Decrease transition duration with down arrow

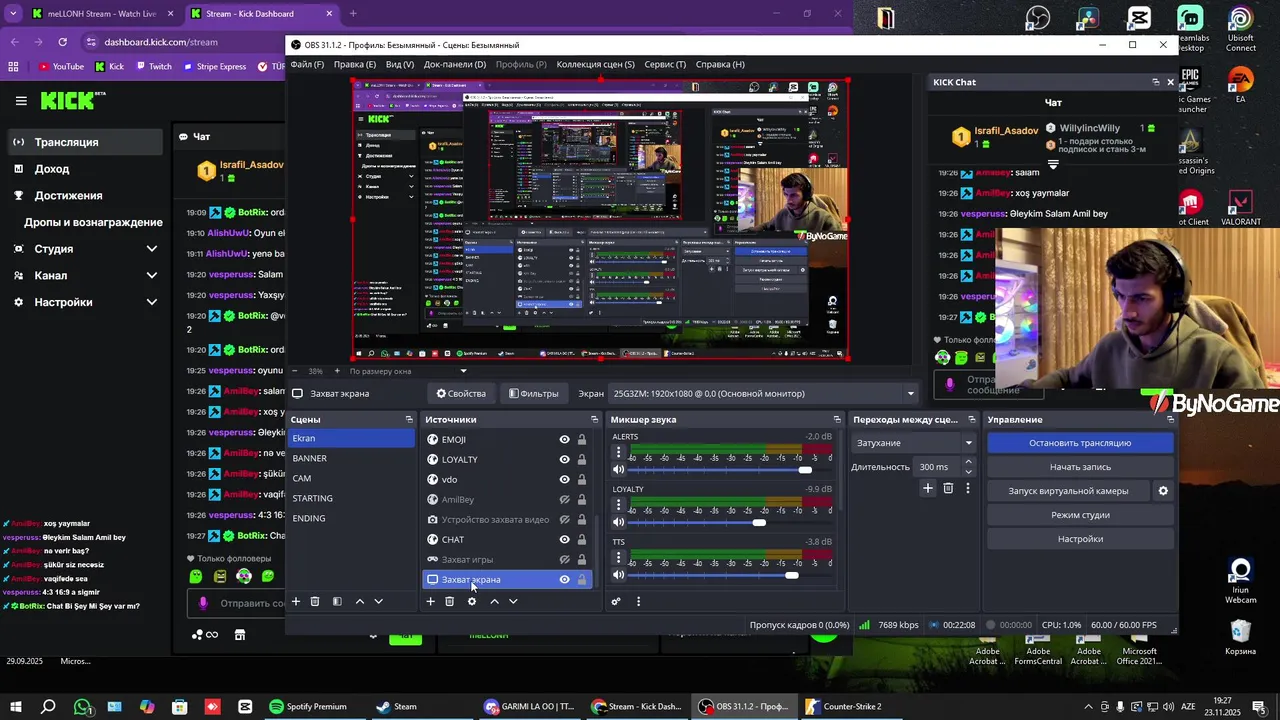tap(968, 471)
